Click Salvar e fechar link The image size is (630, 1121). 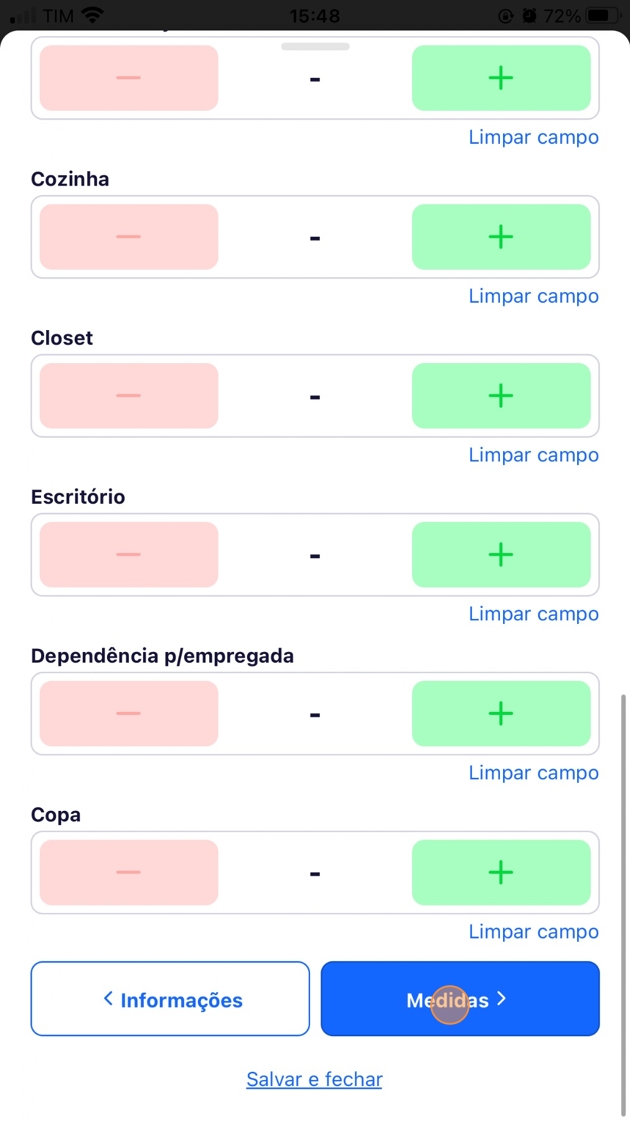pos(314,1079)
